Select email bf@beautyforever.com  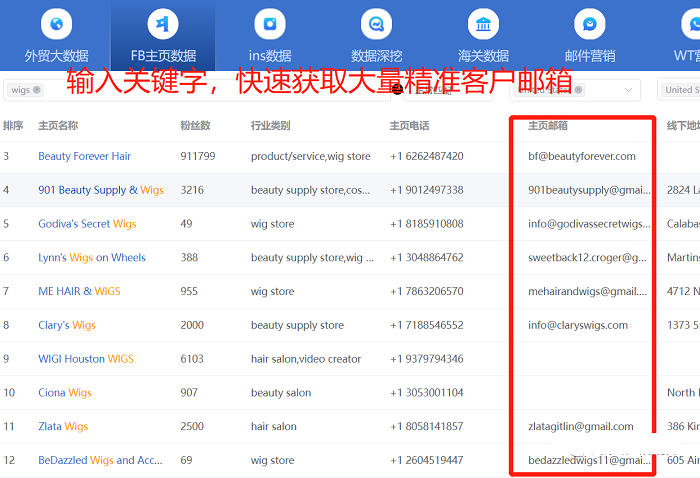tap(582, 156)
